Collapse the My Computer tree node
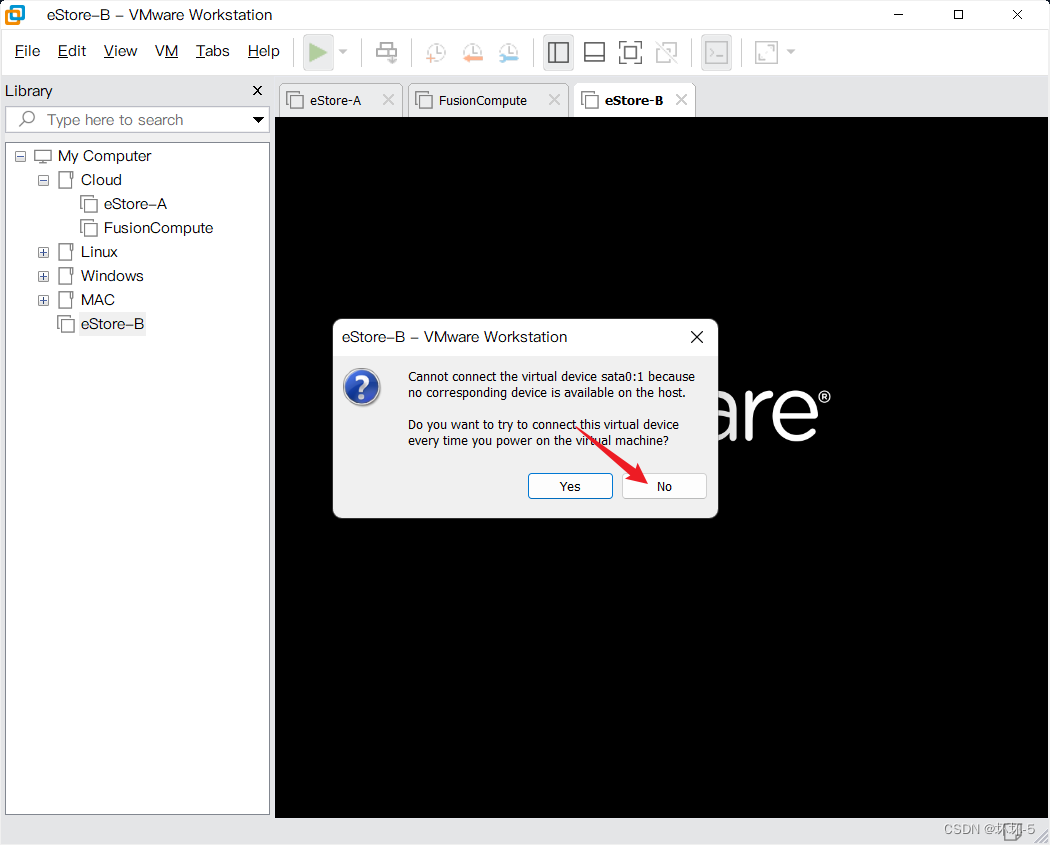The height and width of the screenshot is (845, 1050). (x=20, y=156)
